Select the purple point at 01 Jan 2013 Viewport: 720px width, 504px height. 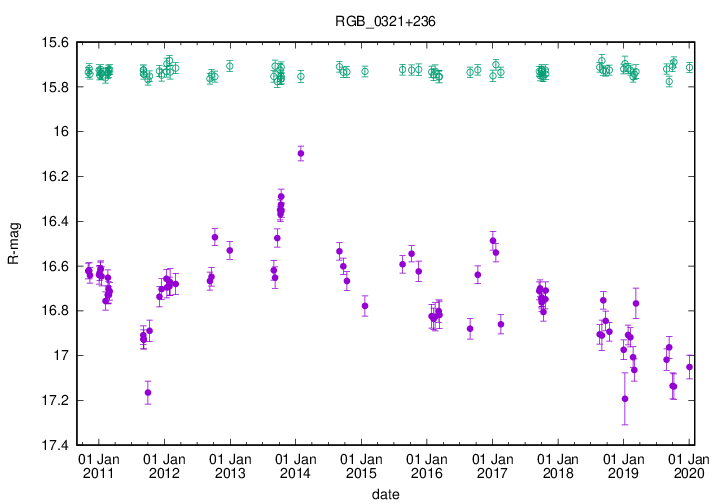click(x=230, y=250)
